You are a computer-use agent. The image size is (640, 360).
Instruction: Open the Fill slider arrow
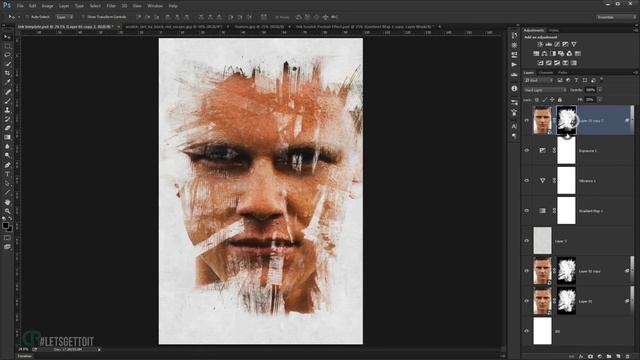click(600, 100)
